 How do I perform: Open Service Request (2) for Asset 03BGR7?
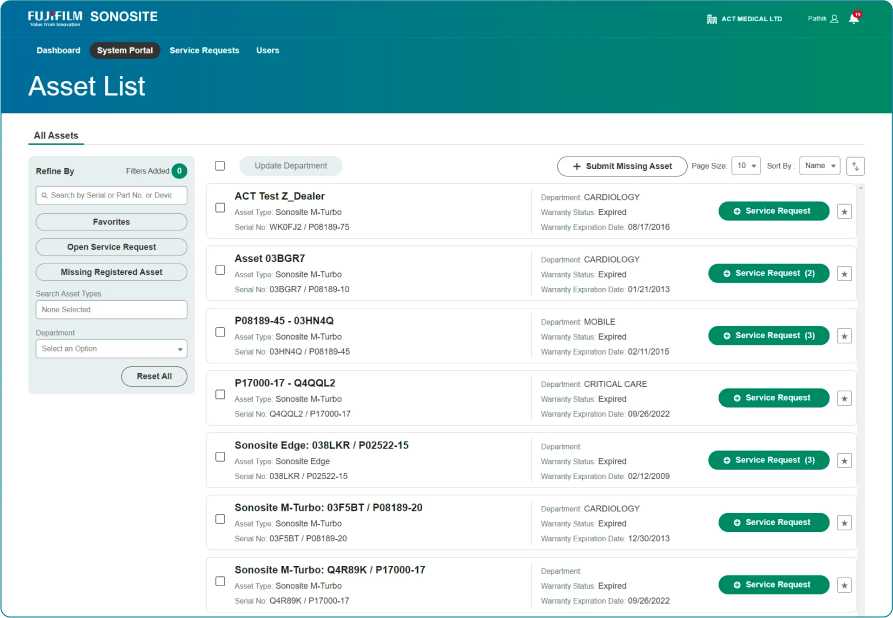tap(769, 273)
